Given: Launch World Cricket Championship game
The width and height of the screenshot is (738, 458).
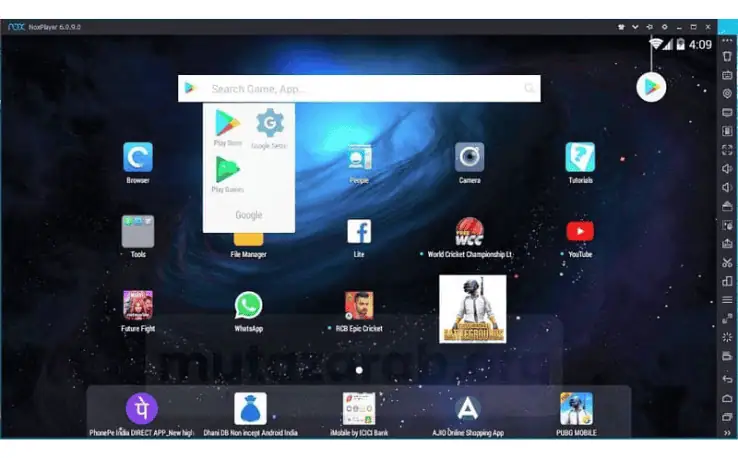Looking at the screenshot, I should pyautogui.click(x=469, y=231).
